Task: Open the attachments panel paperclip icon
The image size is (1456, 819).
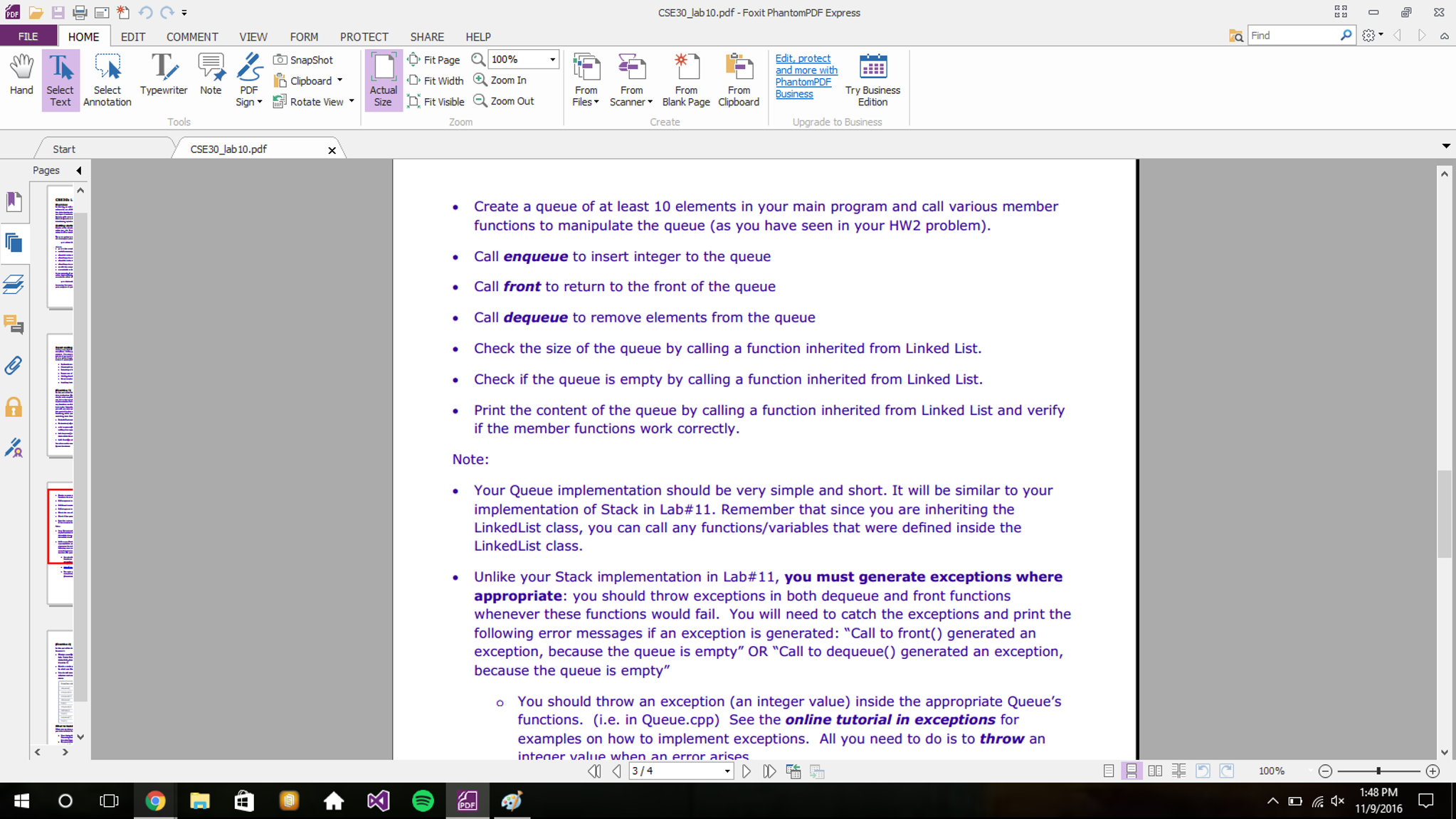Action: pos(14,366)
